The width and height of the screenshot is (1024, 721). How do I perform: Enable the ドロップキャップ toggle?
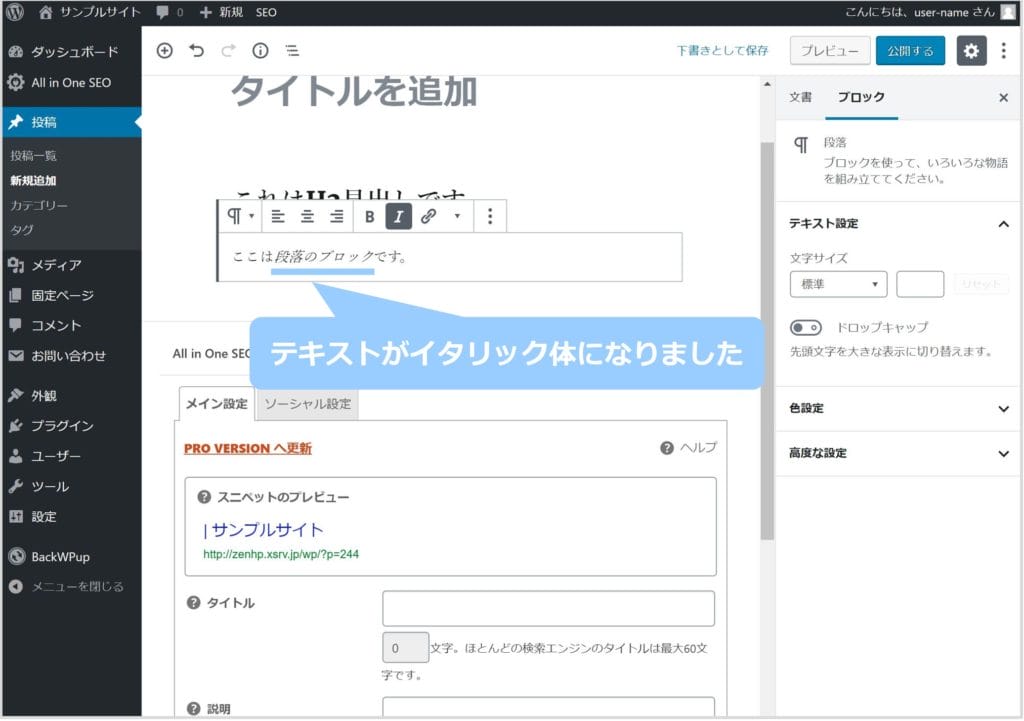click(x=806, y=327)
